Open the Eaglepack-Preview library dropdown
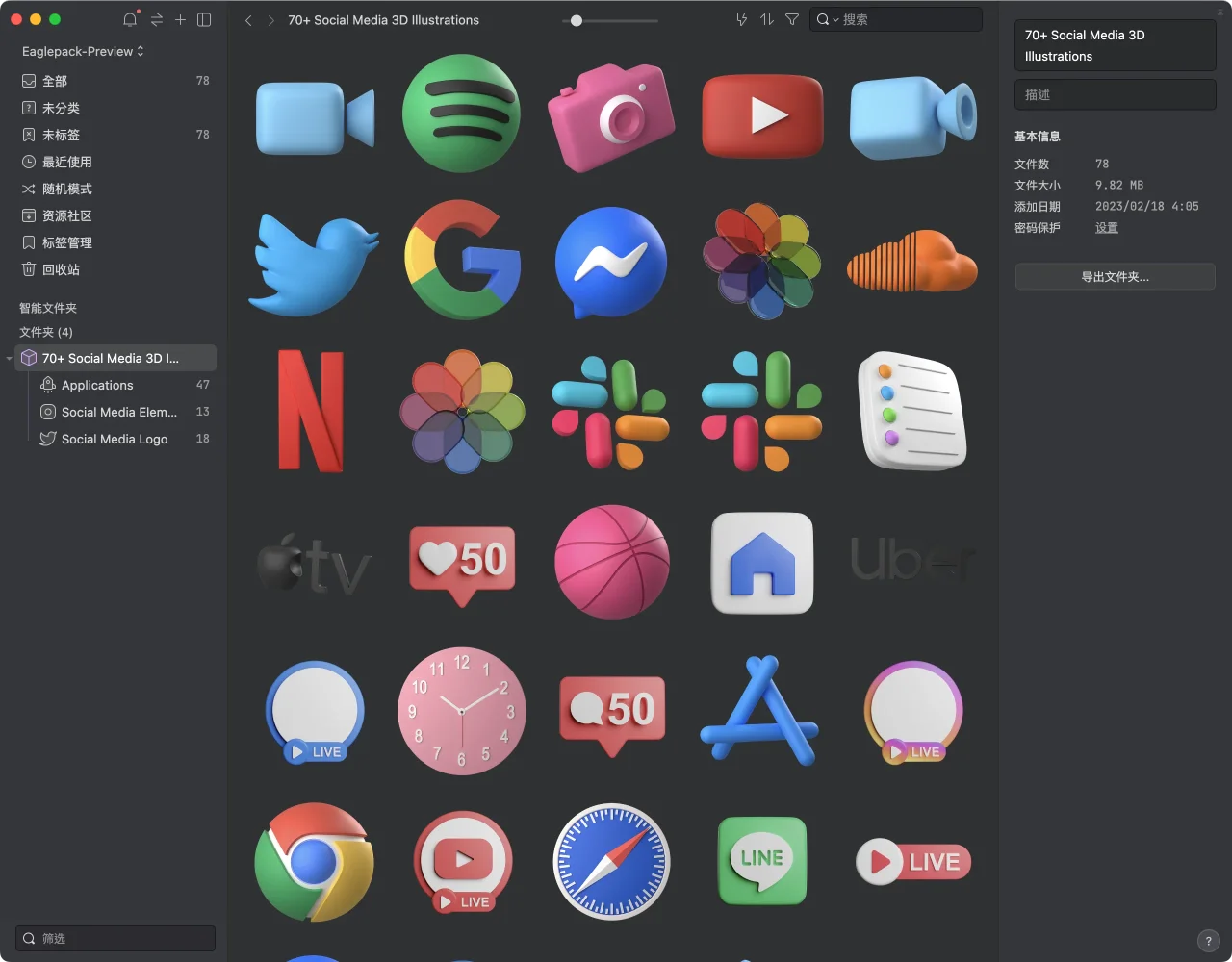 click(83, 51)
